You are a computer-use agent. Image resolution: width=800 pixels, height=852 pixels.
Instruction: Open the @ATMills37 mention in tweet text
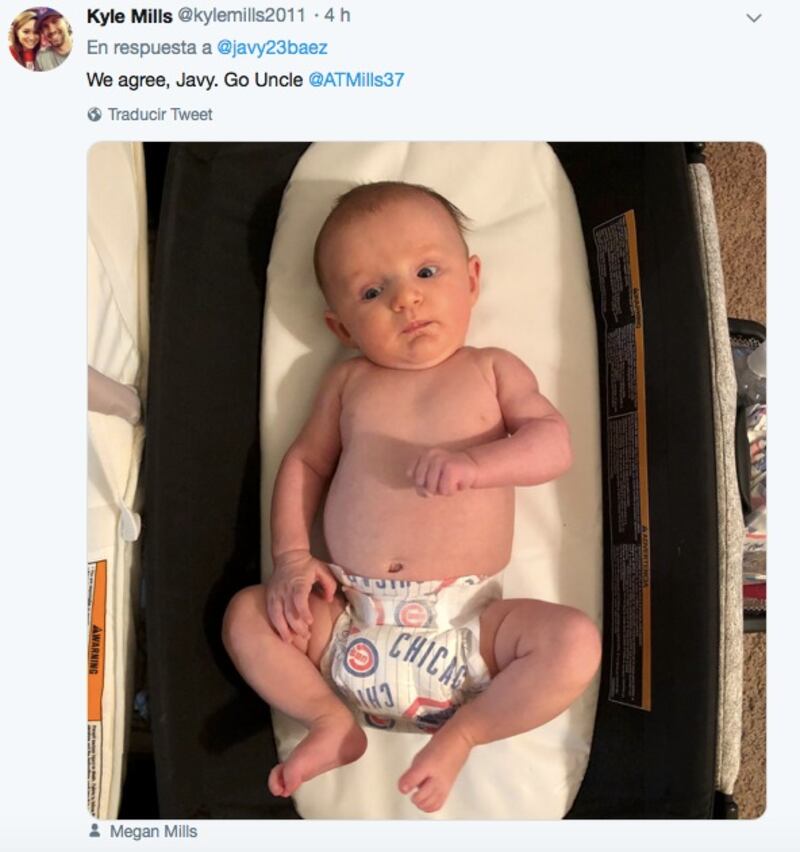point(356,80)
